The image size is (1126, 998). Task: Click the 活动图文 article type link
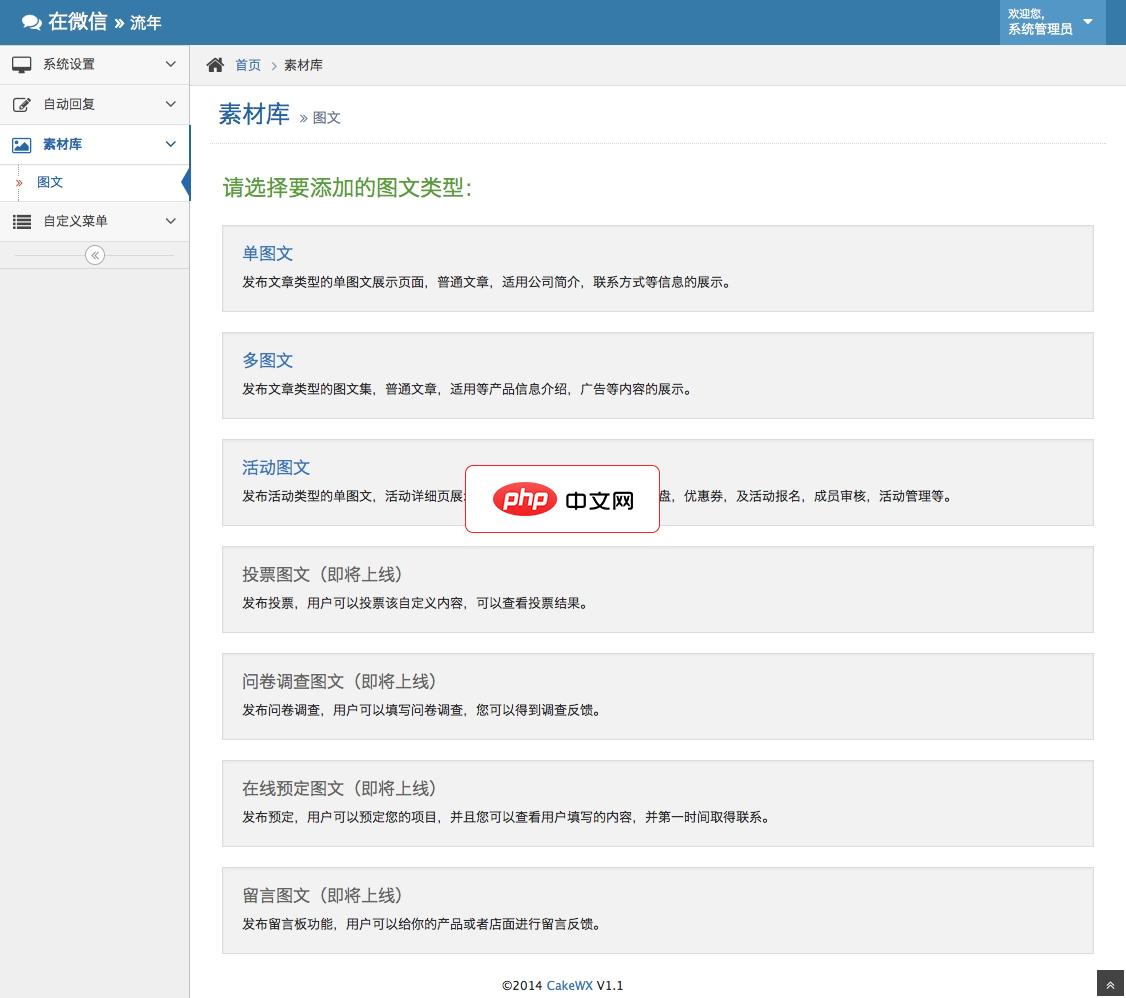(275, 467)
